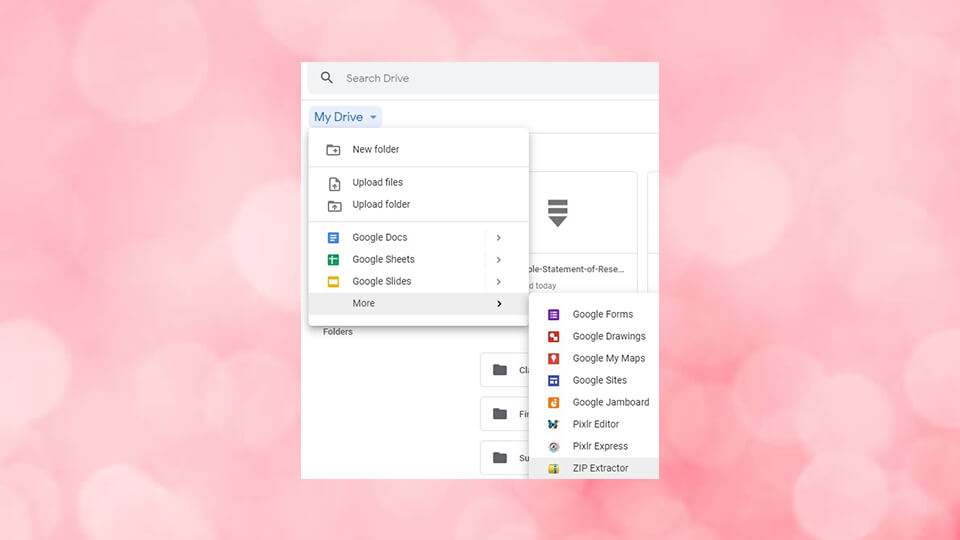The image size is (960, 540).
Task: Select Google Forms in the submenu
Action: (594, 314)
